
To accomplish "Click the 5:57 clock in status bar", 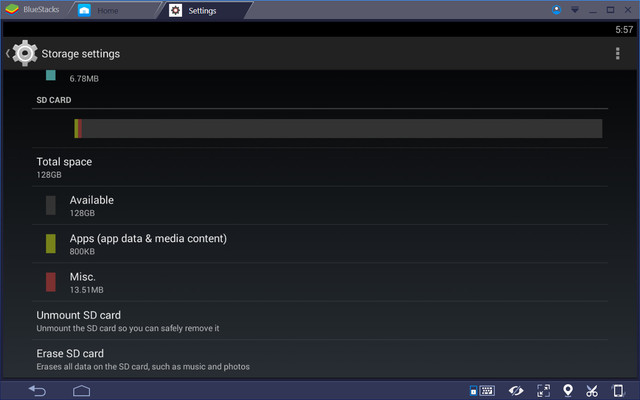I will pyautogui.click(x=624, y=29).
